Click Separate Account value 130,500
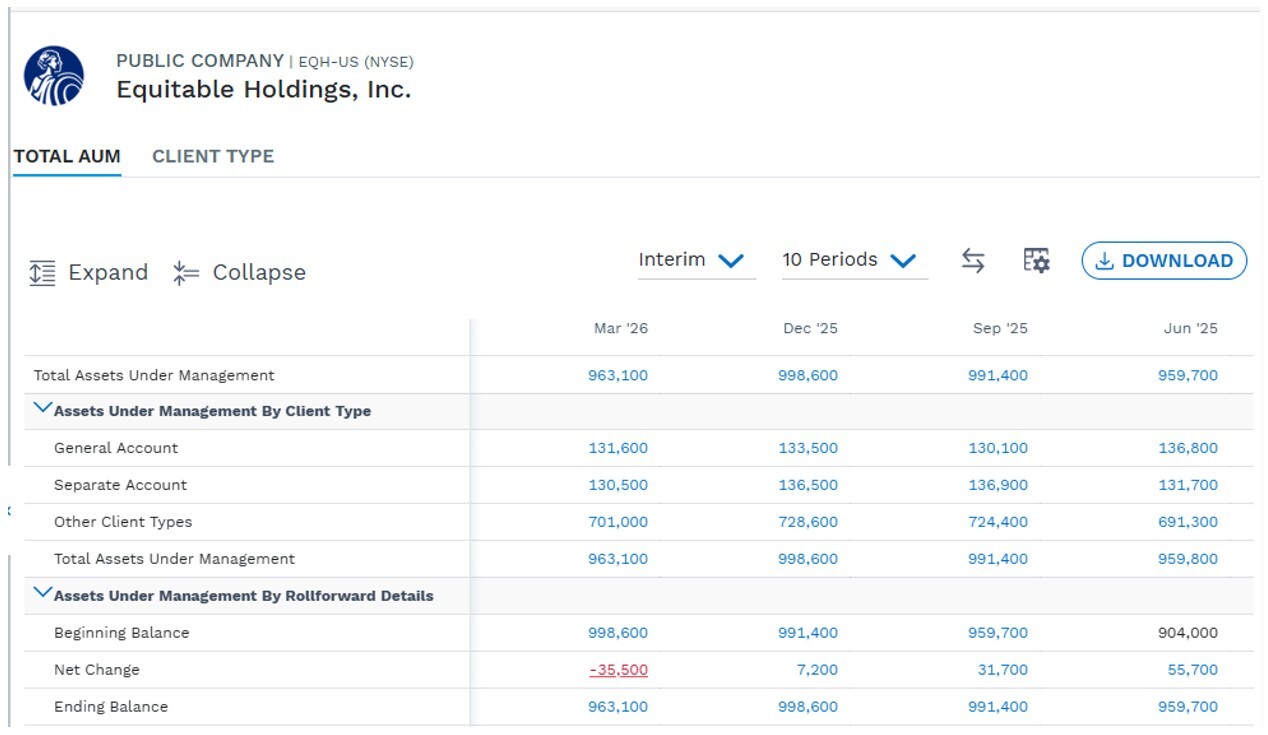 point(618,485)
